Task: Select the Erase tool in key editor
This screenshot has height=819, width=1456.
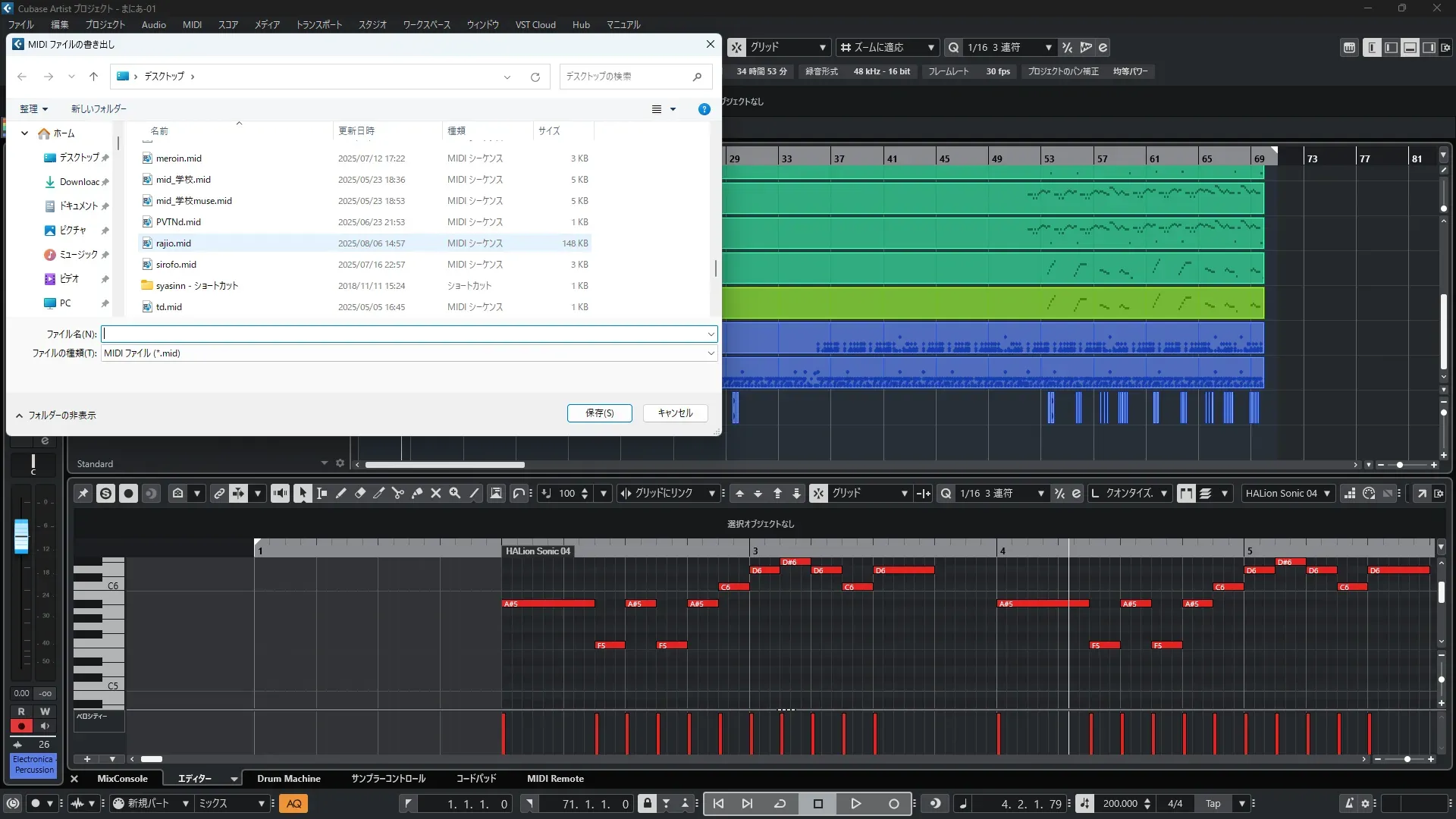Action: (360, 494)
